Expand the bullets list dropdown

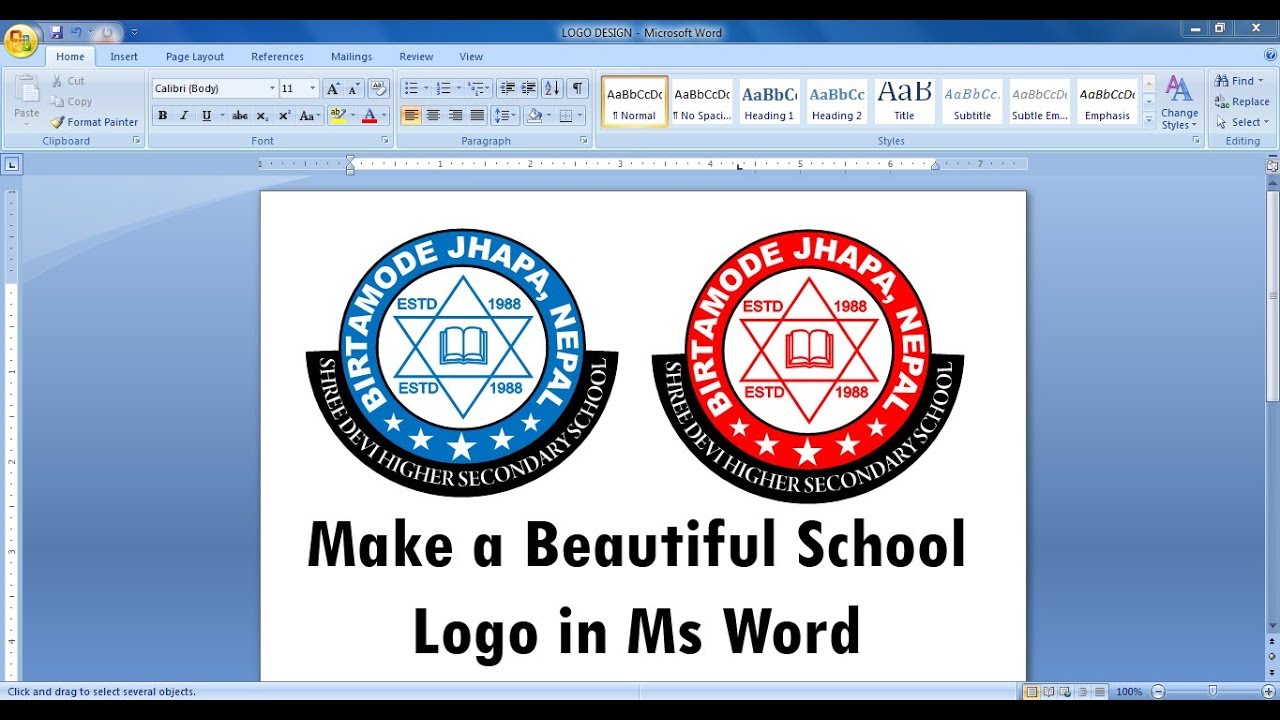pyautogui.click(x=426, y=88)
